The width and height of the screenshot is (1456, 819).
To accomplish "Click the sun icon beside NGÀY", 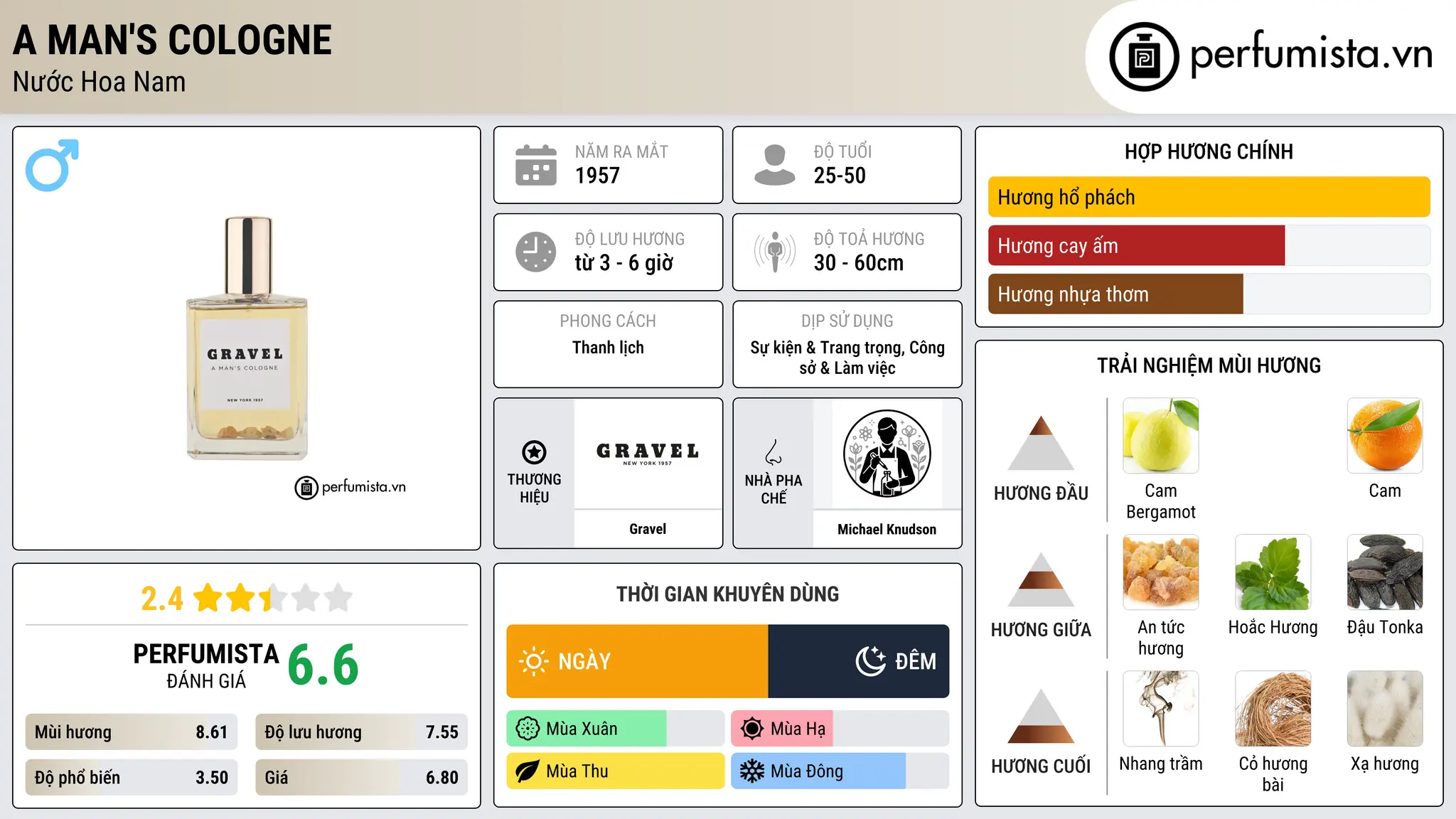I will pyautogui.click(x=533, y=661).
